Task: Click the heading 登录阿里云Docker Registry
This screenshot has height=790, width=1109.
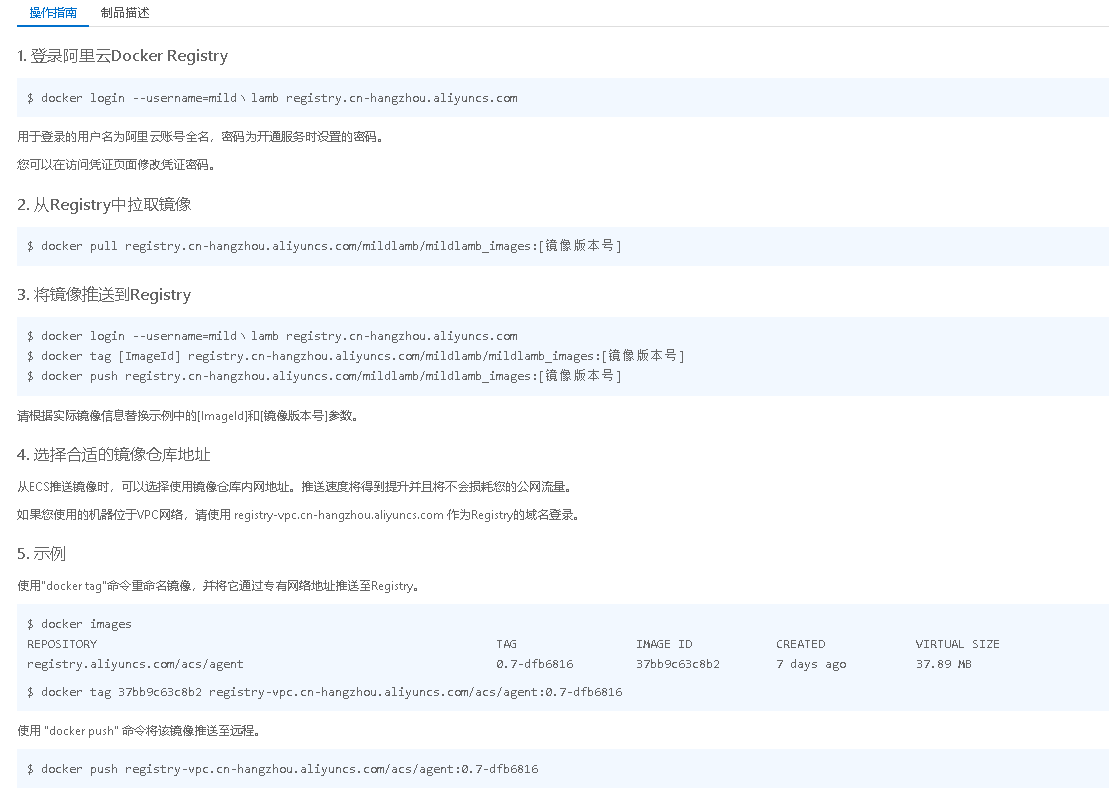Action: (x=124, y=56)
